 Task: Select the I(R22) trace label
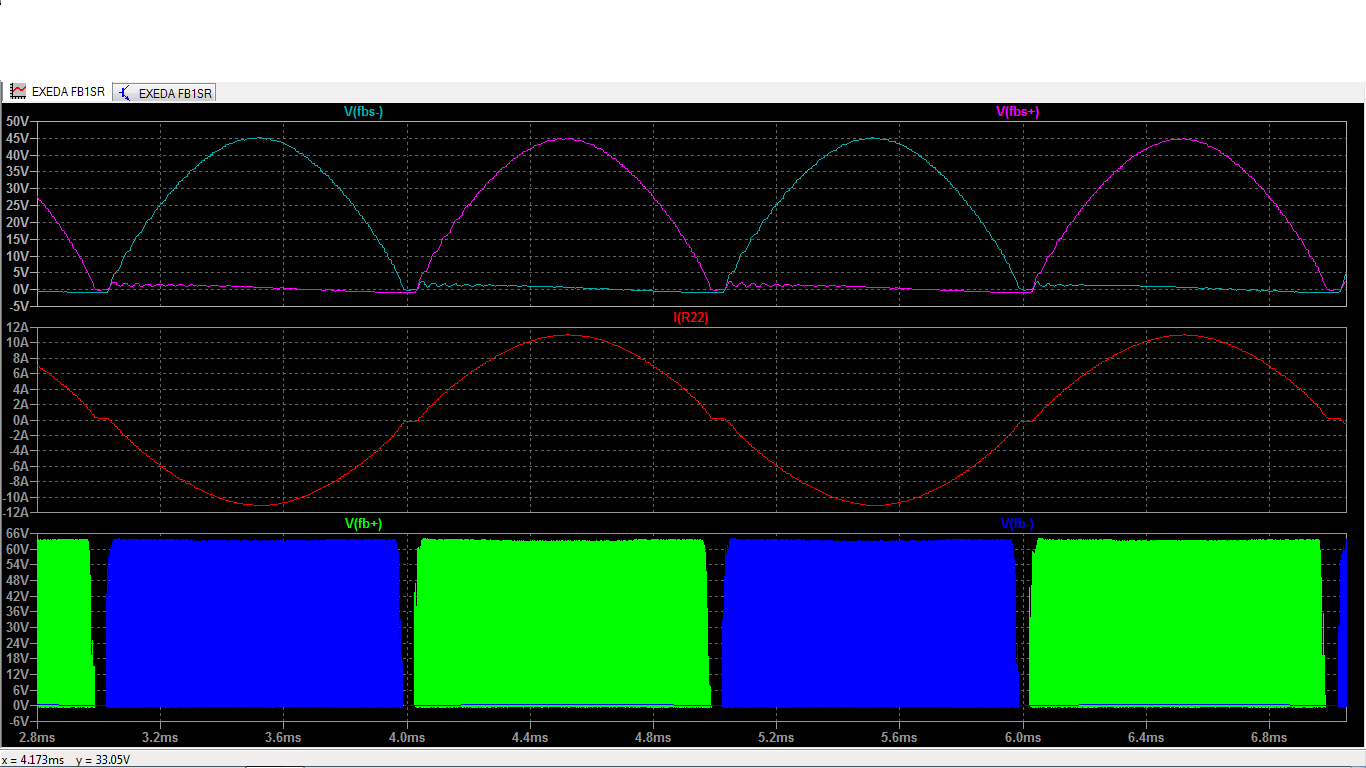tap(691, 318)
